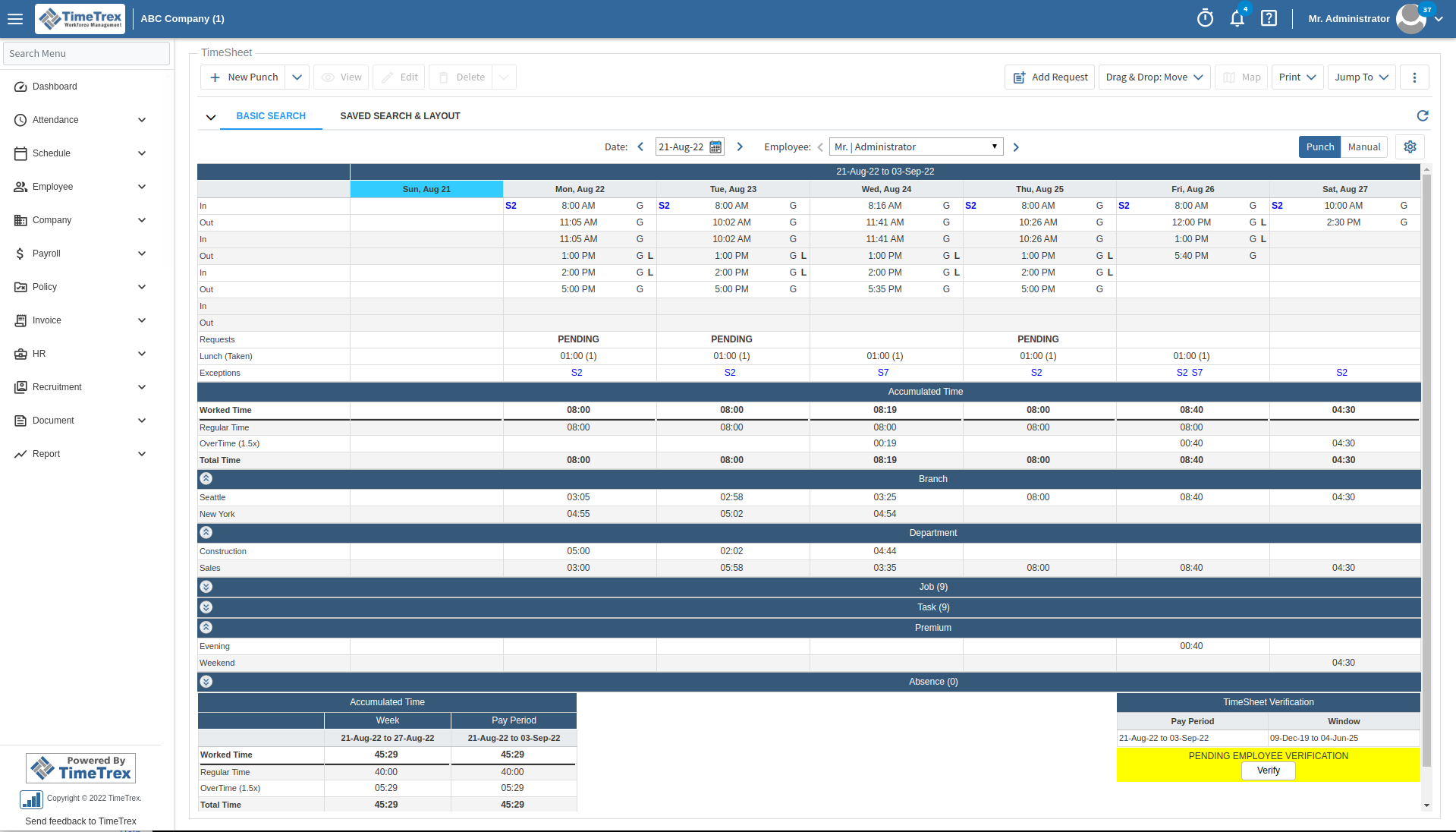
Task: Click the notification bell icon
Action: [1237, 18]
